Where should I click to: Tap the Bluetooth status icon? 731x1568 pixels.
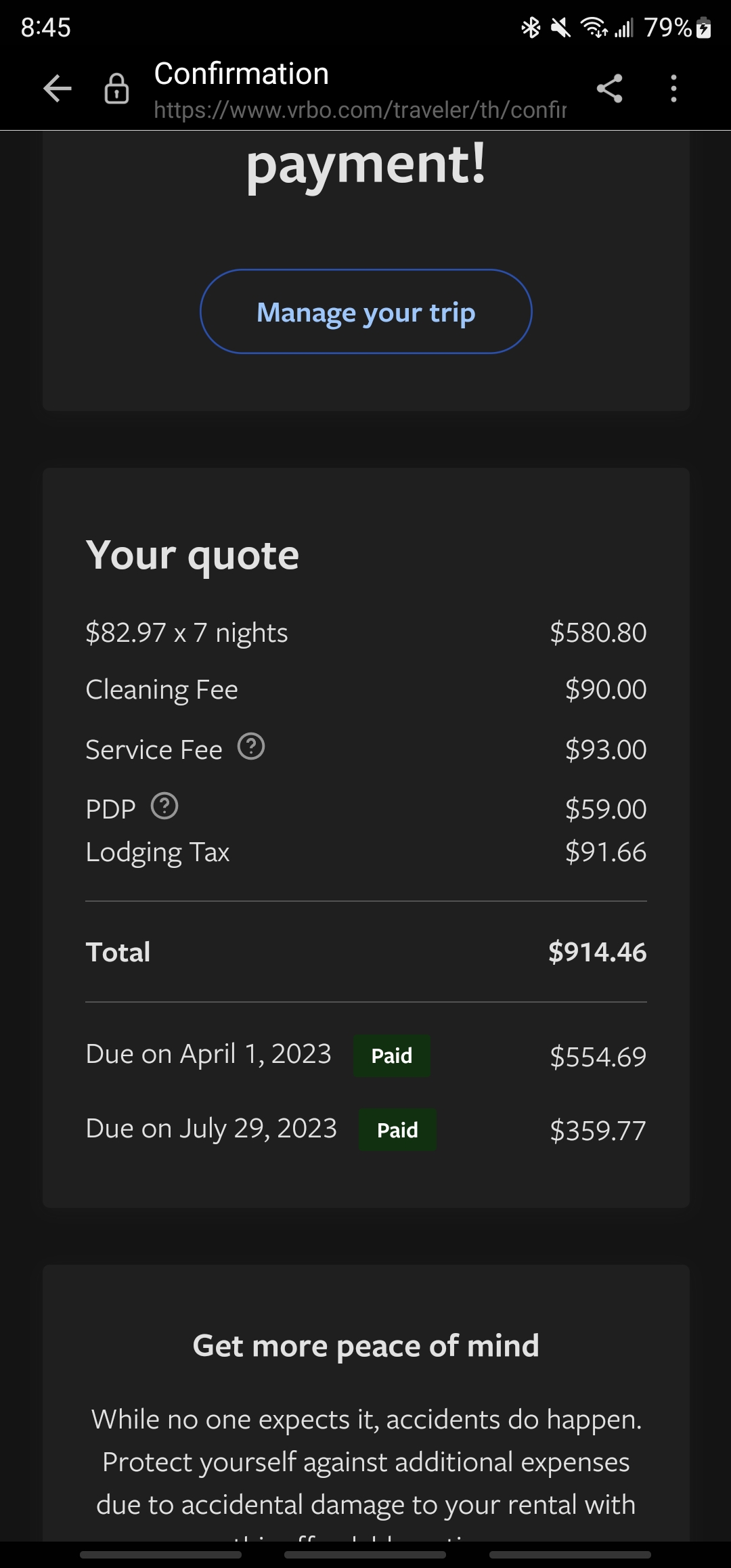click(531, 28)
